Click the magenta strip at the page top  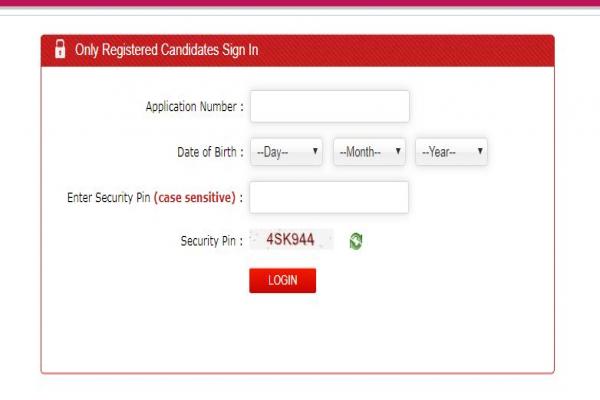[300, 3]
